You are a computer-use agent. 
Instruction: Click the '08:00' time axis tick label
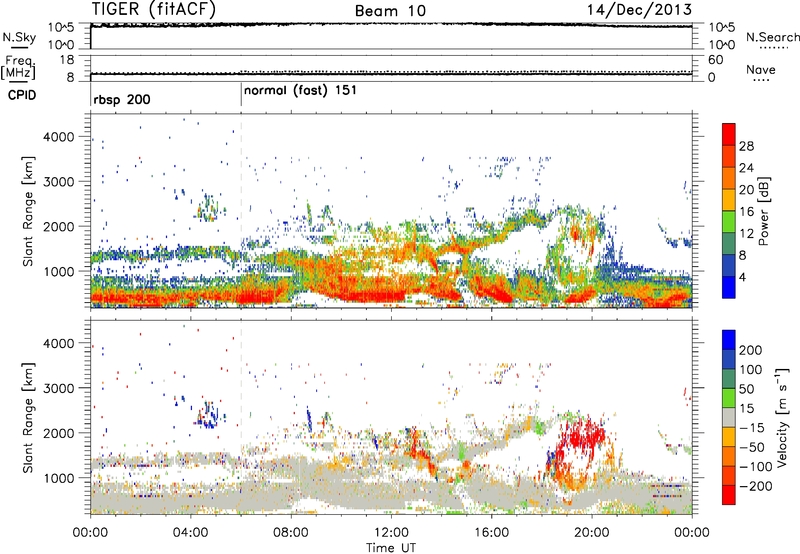click(x=291, y=533)
